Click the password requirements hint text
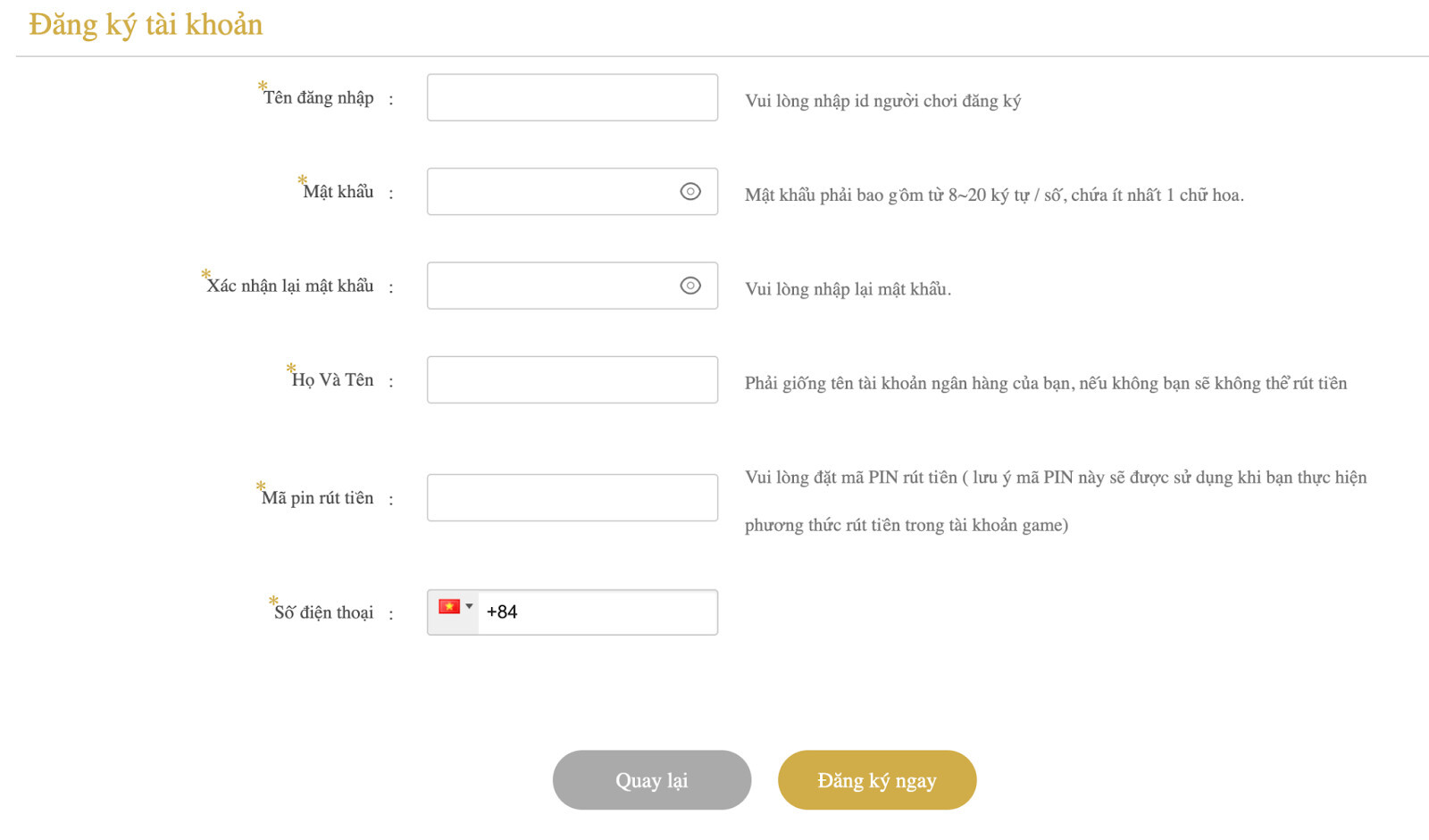The height and width of the screenshot is (840, 1429). (x=993, y=195)
